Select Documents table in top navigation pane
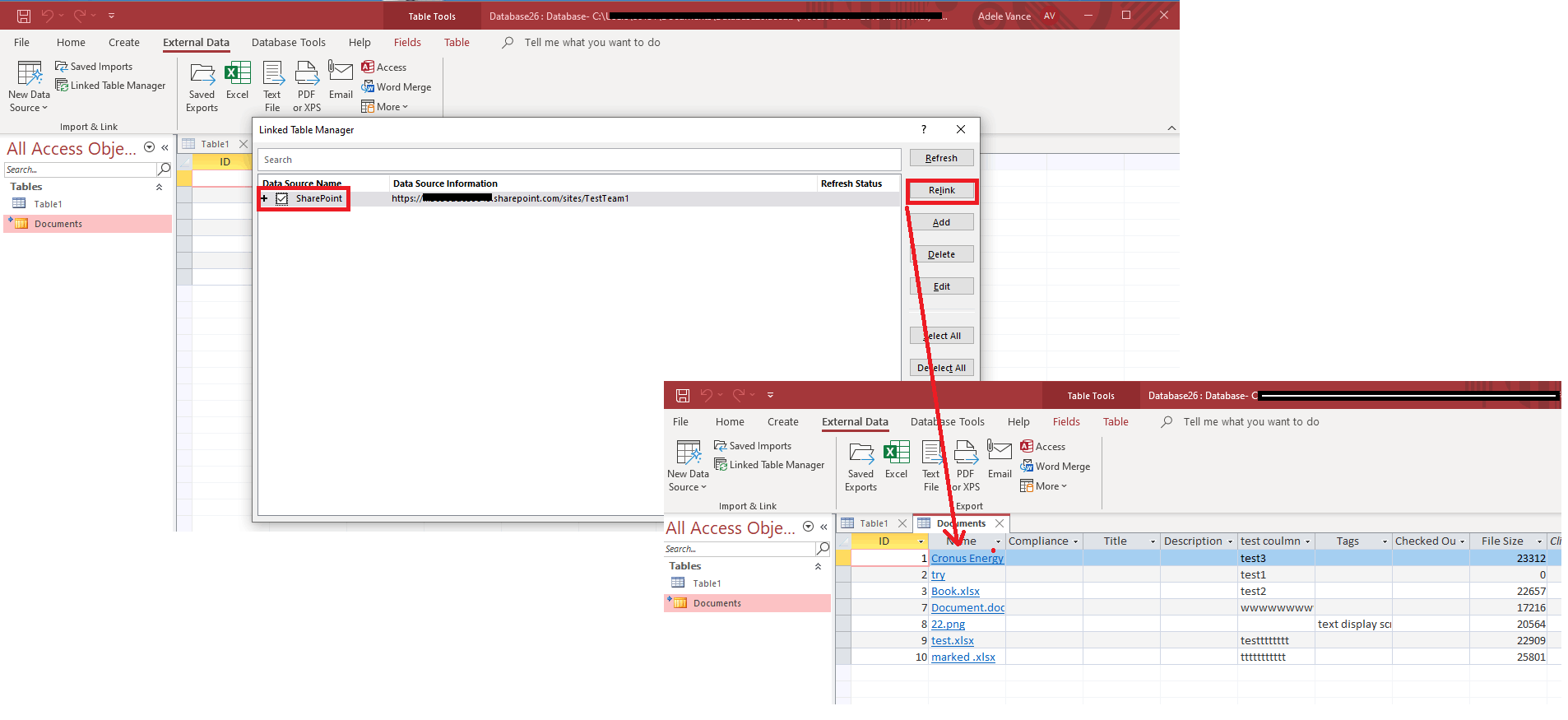Screen dimensions: 1568x720 88,224
